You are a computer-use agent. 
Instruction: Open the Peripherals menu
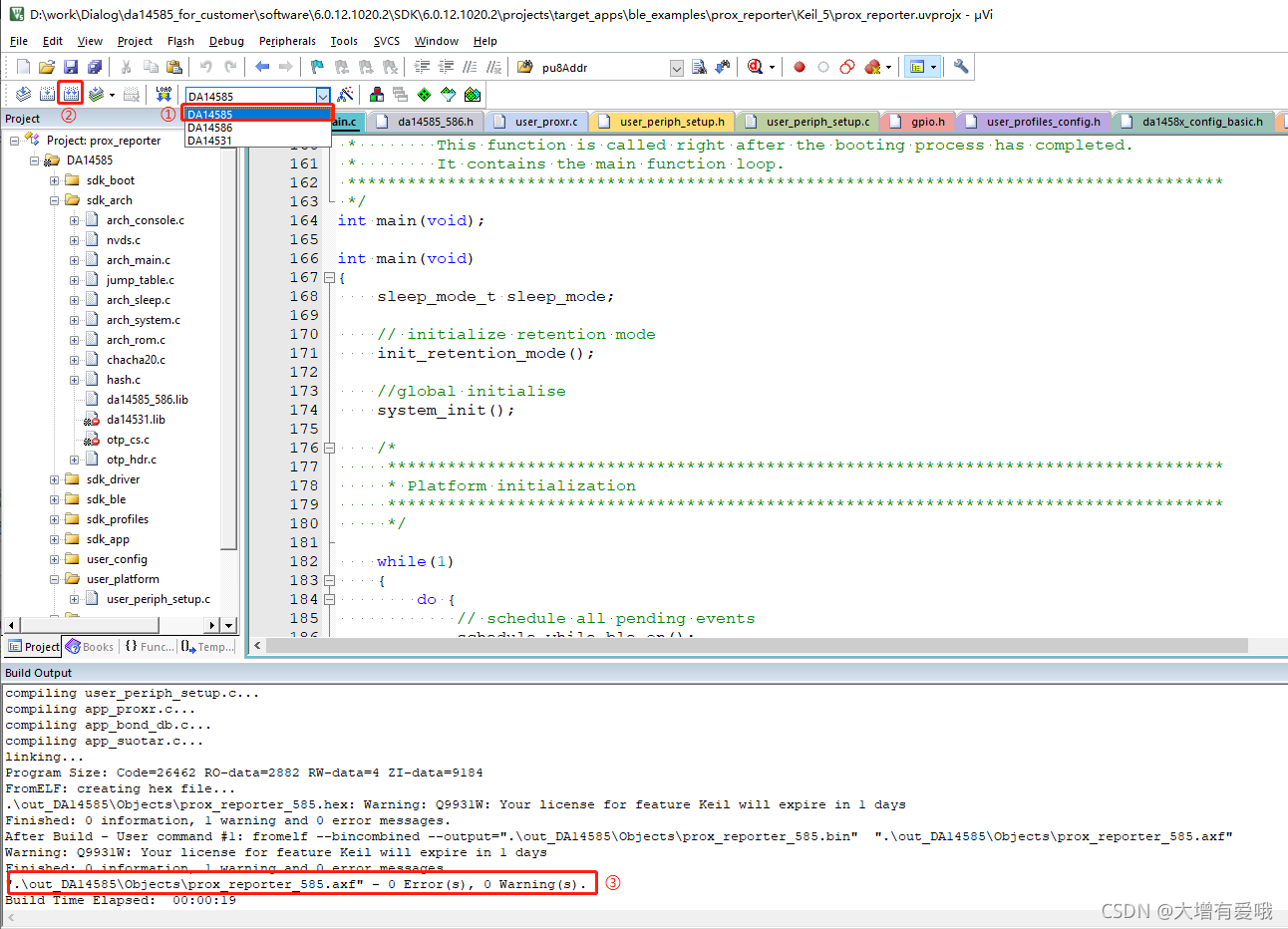pyautogui.click(x=287, y=41)
